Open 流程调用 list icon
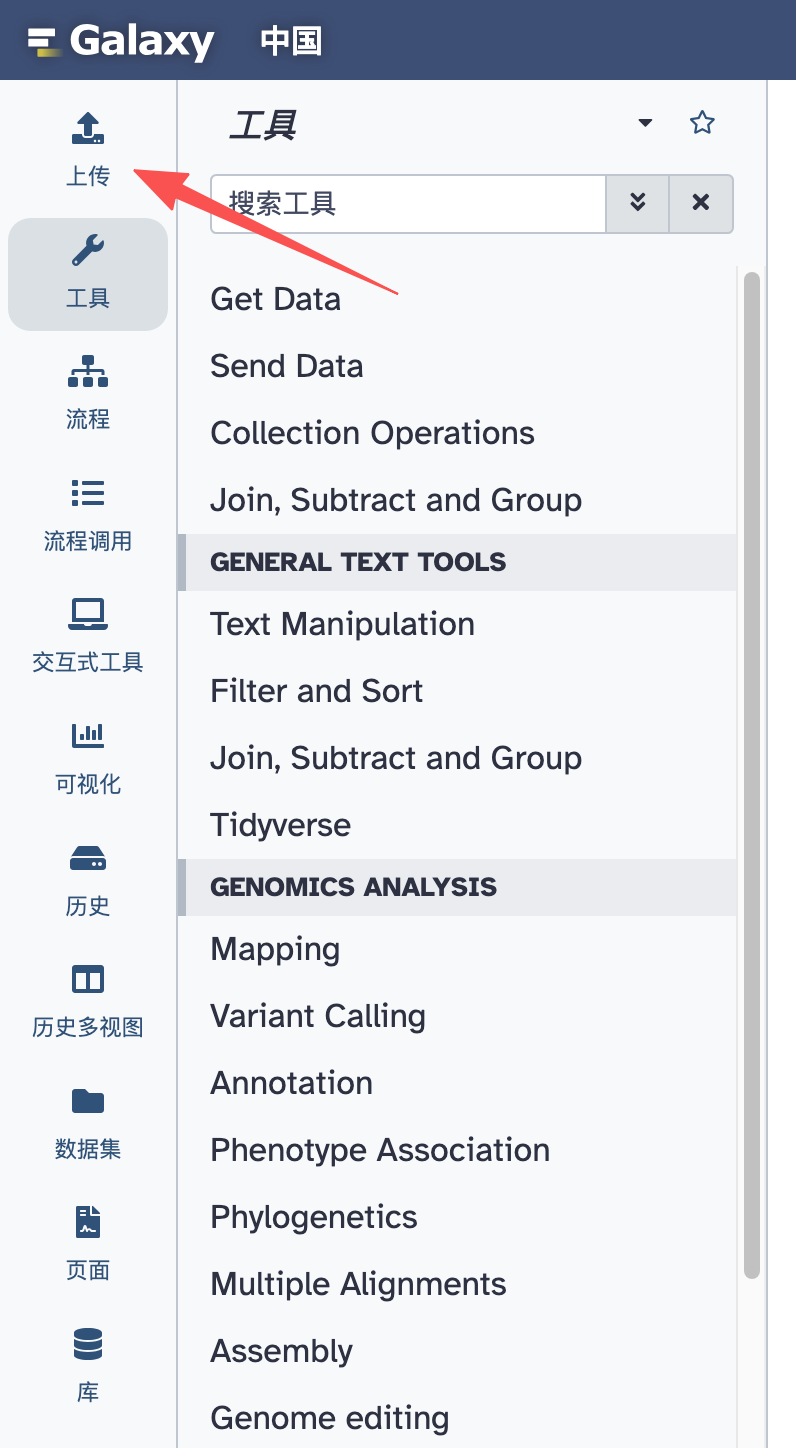 click(88, 493)
